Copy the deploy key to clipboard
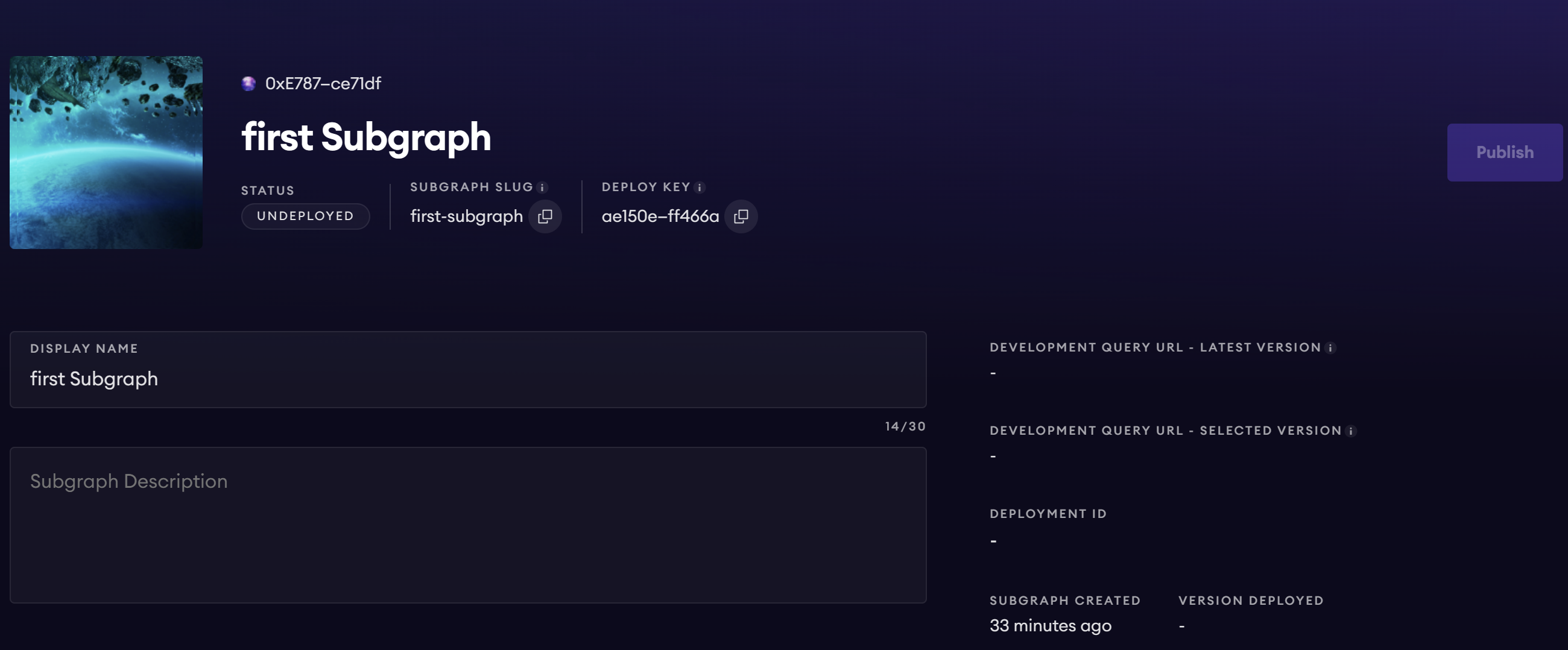 [741, 216]
